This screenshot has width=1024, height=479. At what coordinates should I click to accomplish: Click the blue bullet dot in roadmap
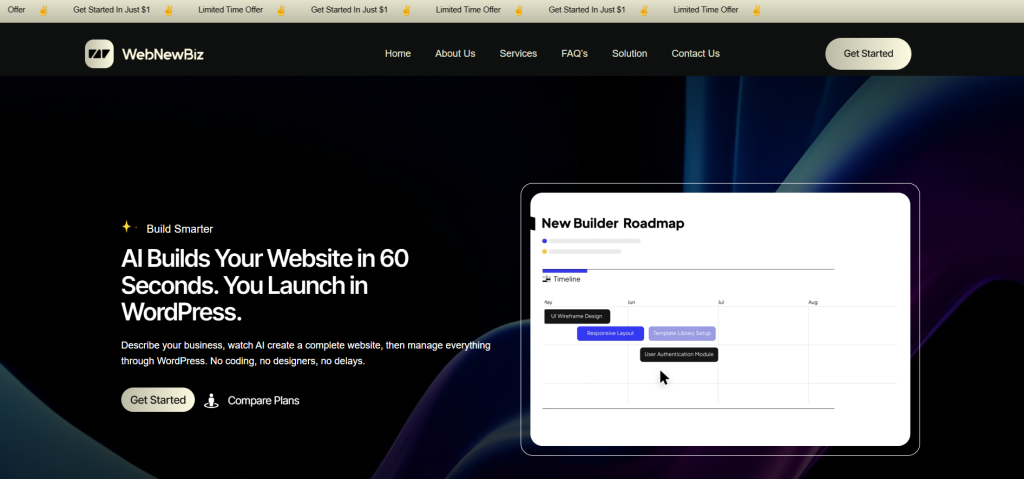pyautogui.click(x=545, y=241)
